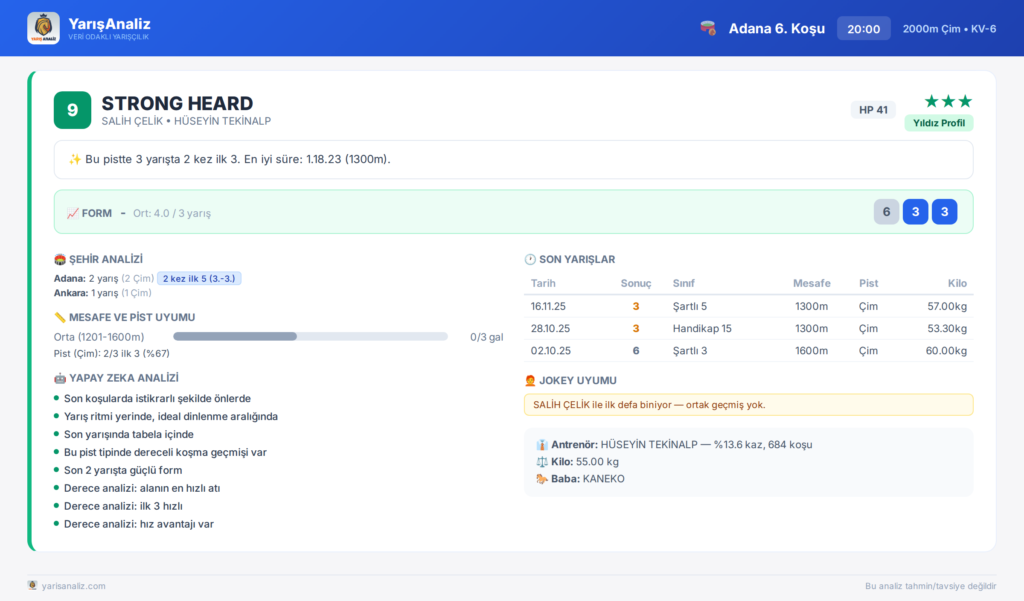Click the ruler icon next to MESAFE VE PİST UYUMU
The height and width of the screenshot is (601, 1024).
tap(60, 317)
